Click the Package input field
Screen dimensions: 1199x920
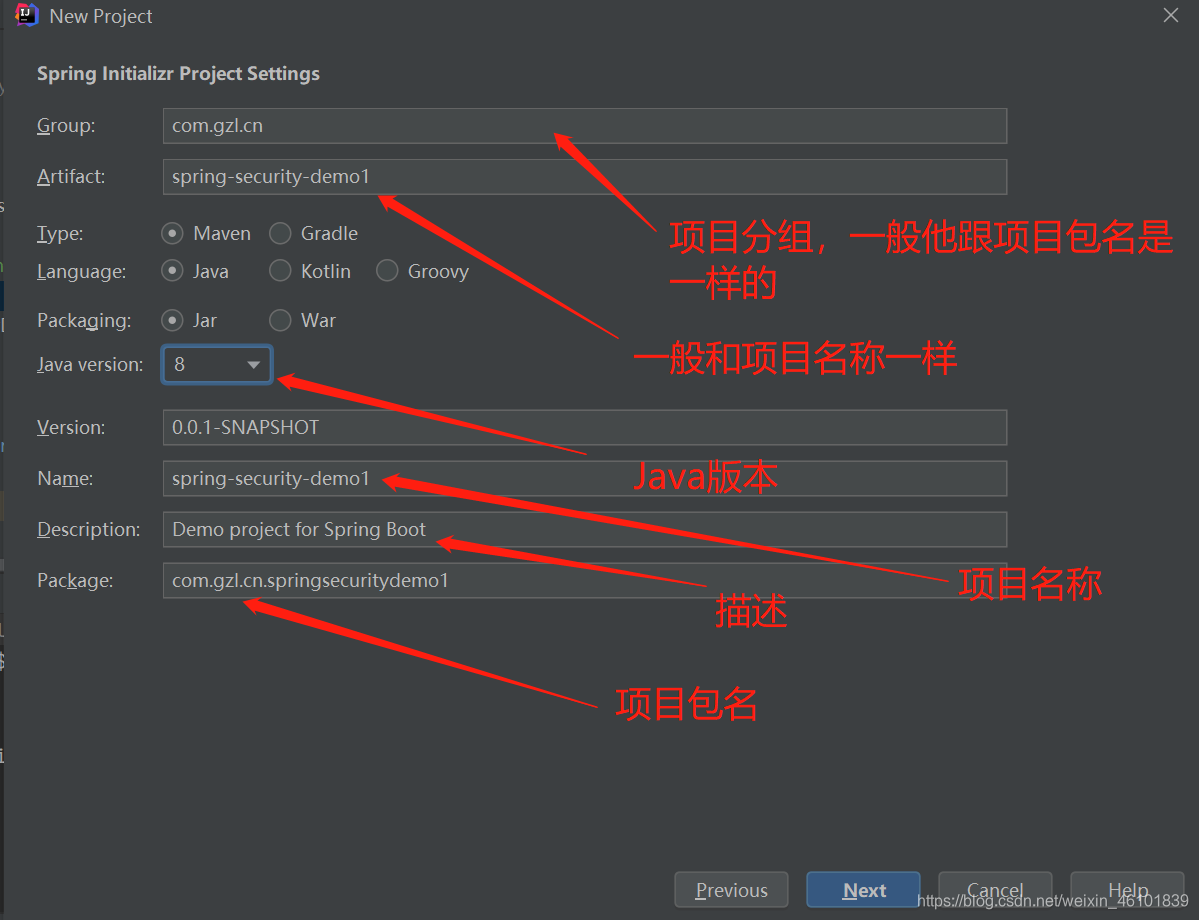click(584, 580)
